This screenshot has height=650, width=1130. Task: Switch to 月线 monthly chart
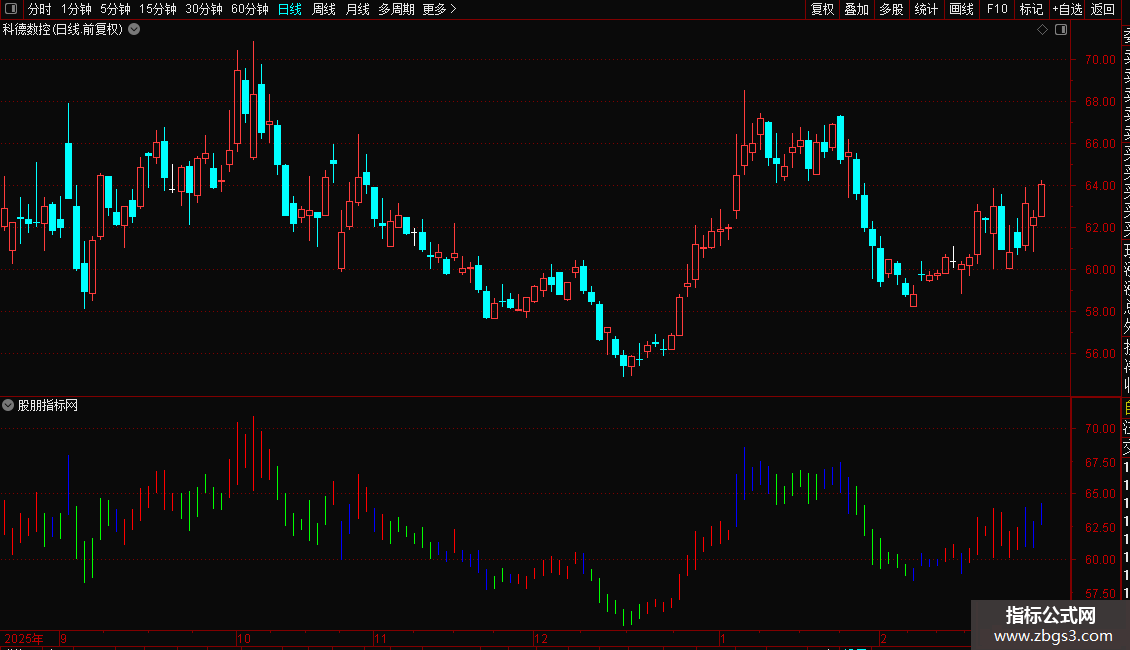357,9
